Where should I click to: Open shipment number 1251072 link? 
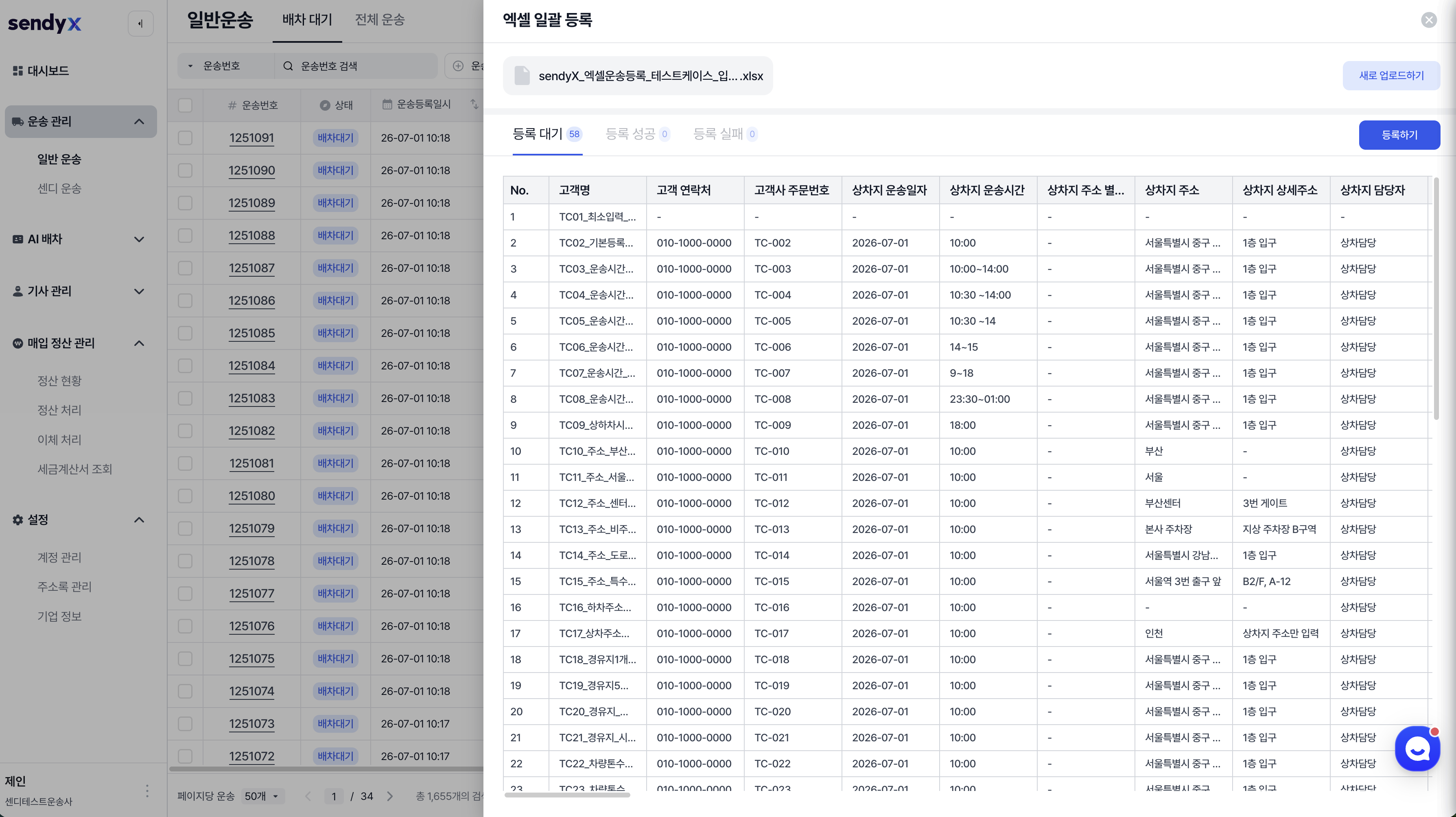(x=251, y=756)
